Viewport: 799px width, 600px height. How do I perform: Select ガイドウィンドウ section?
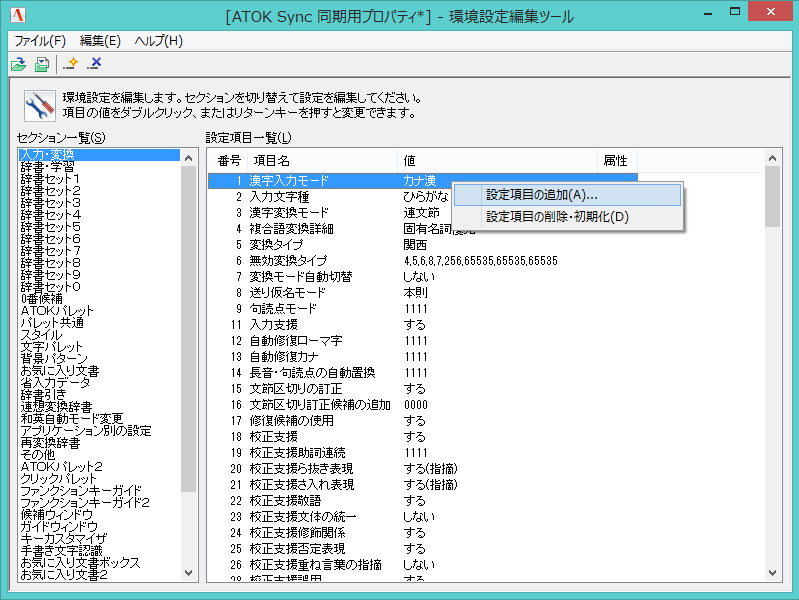coord(99,527)
